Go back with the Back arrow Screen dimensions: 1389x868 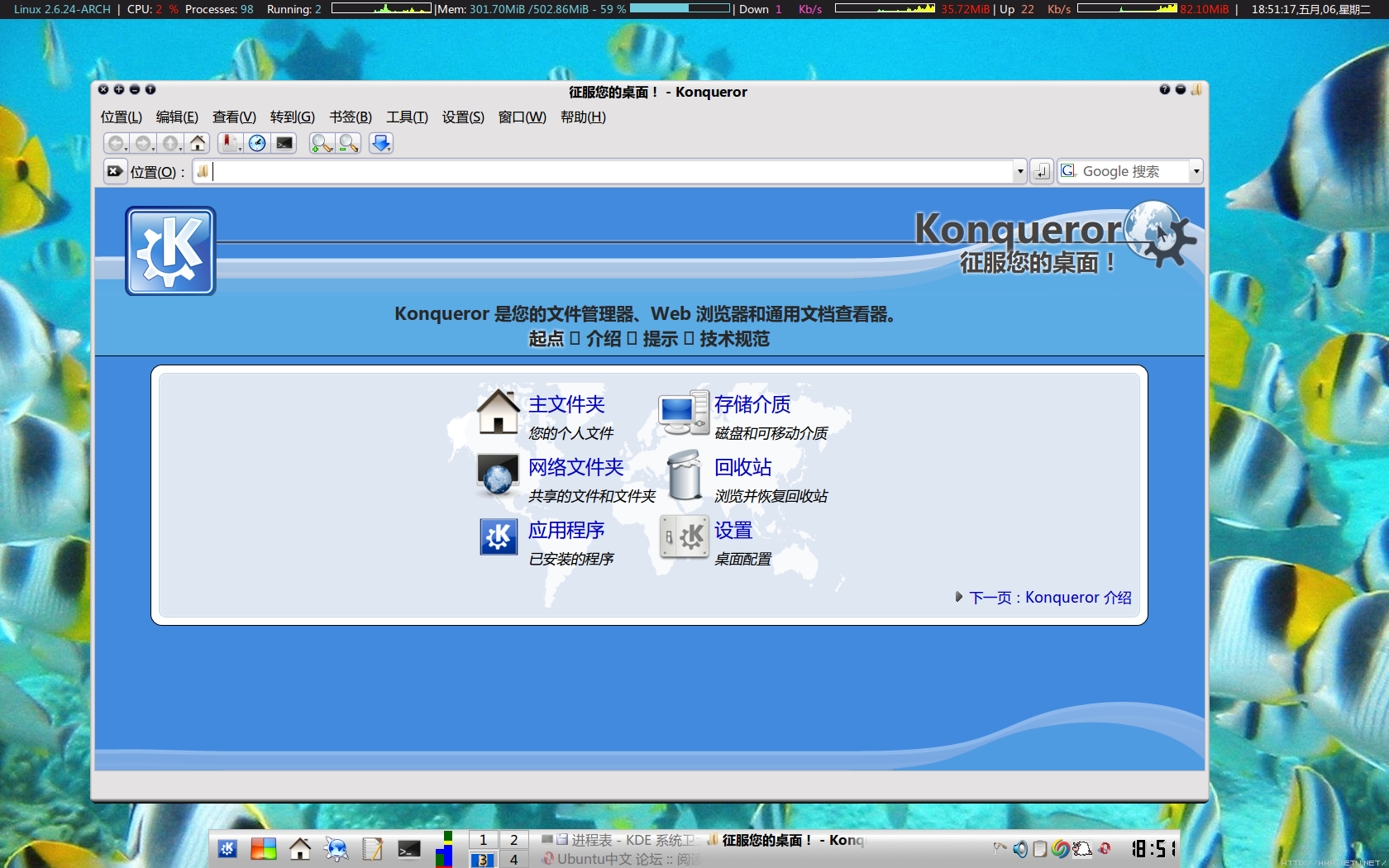pos(117,143)
